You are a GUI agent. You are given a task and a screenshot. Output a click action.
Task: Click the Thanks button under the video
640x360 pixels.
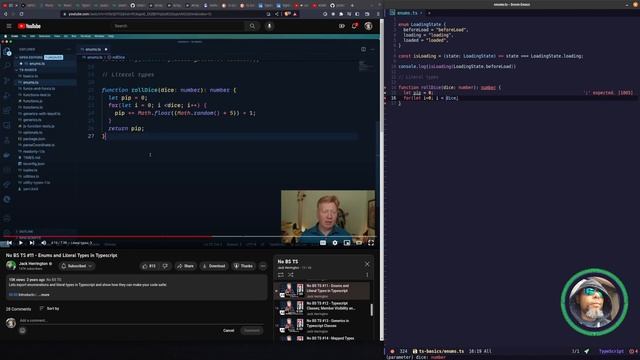click(244, 266)
